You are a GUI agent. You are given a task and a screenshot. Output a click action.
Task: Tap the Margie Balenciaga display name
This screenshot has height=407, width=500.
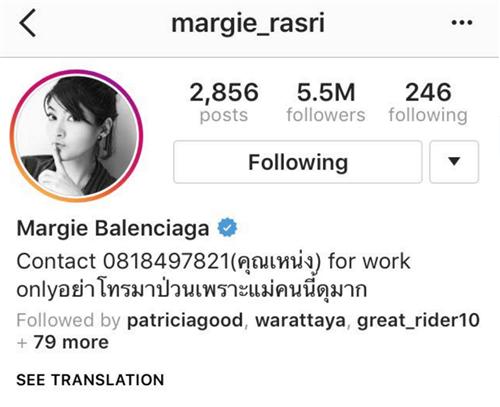click(113, 228)
